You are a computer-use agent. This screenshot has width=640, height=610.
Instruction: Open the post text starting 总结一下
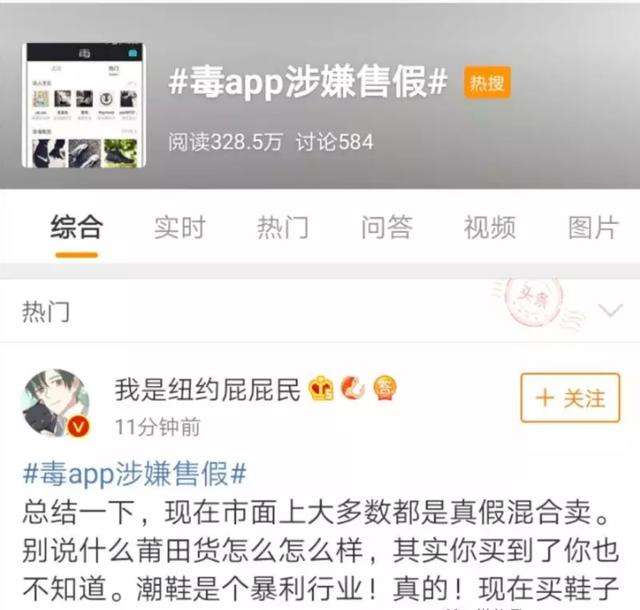coord(321,551)
